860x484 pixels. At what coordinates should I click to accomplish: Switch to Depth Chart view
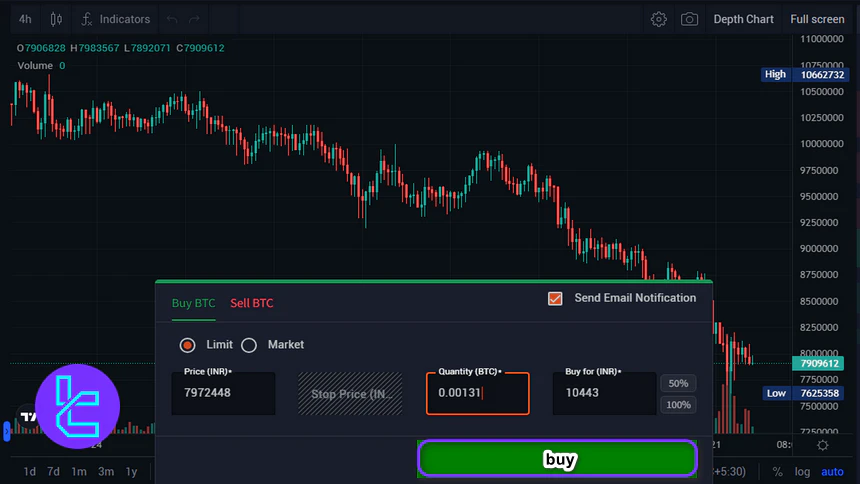tap(743, 19)
